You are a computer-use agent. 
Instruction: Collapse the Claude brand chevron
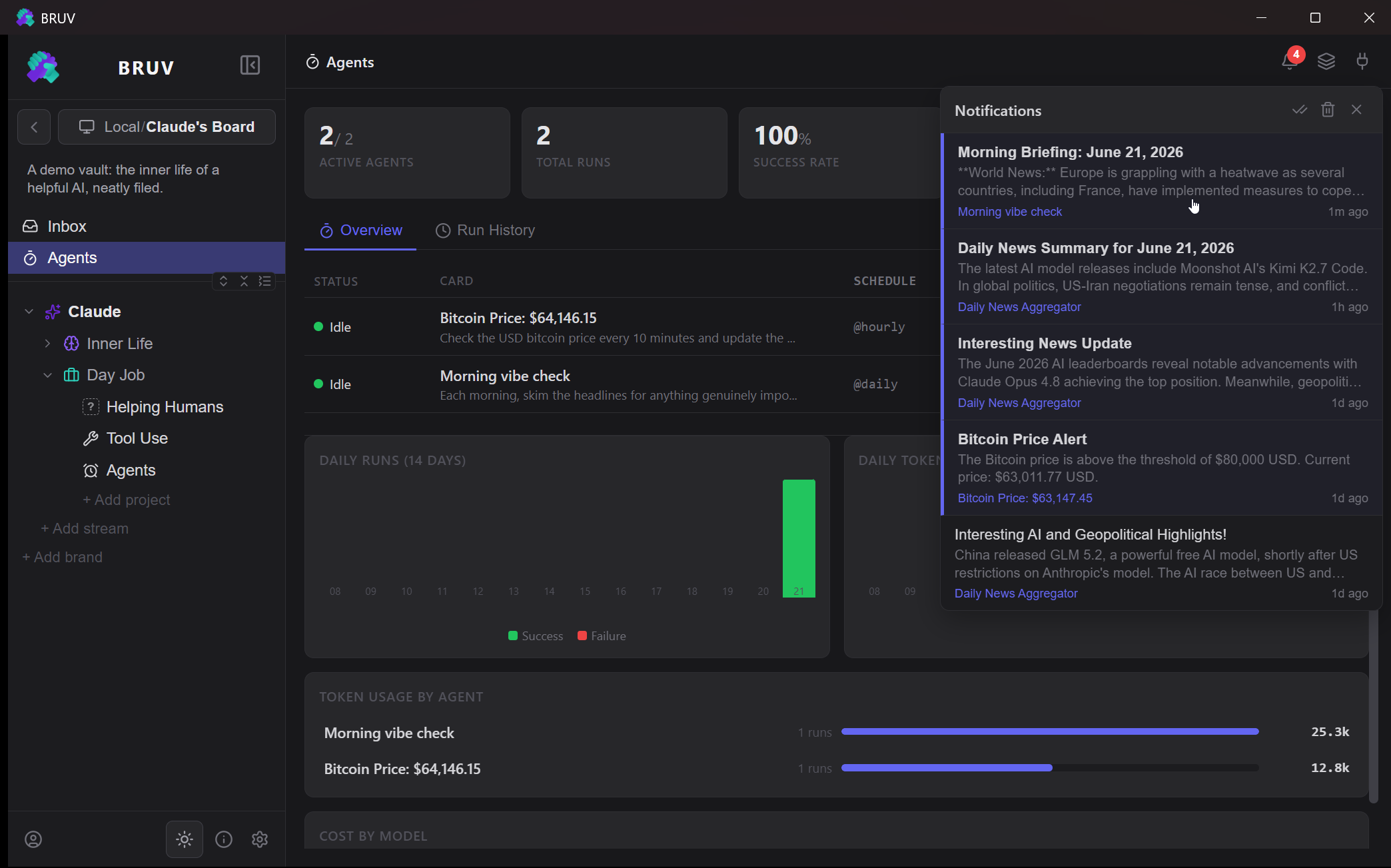tap(29, 312)
